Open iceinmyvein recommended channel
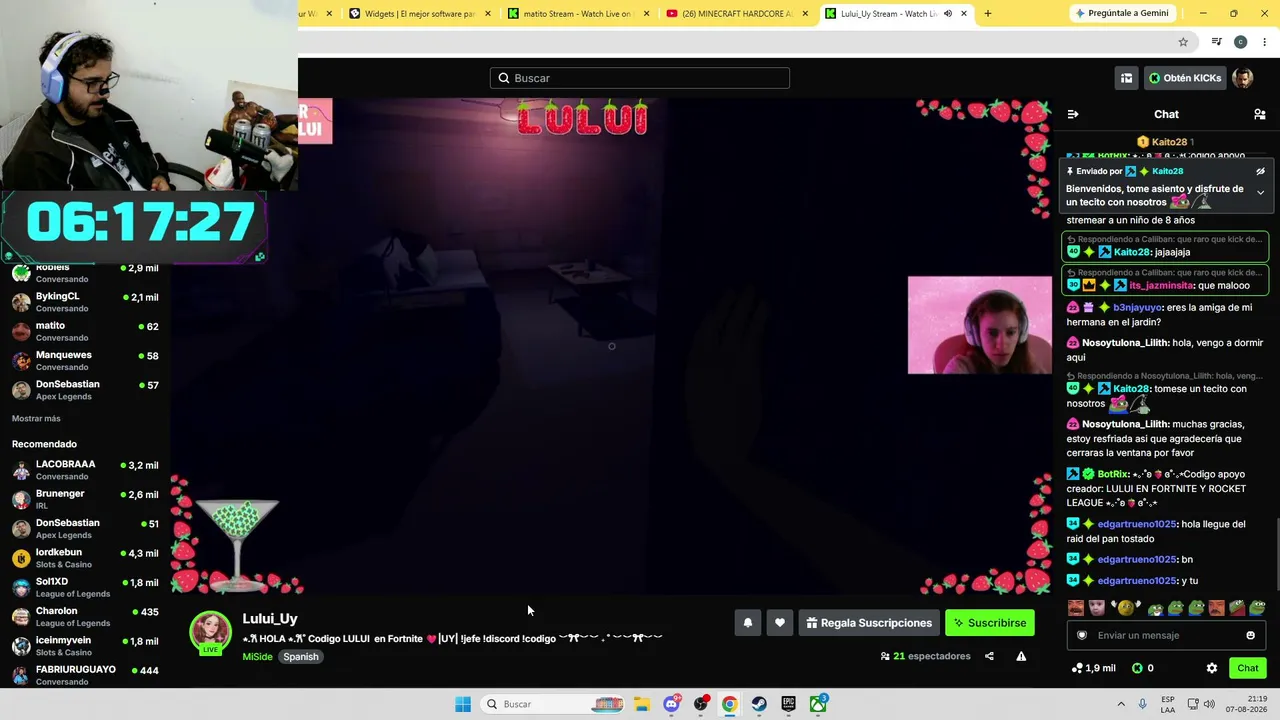The width and height of the screenshot is (1280, 720). tap(85, 646)
